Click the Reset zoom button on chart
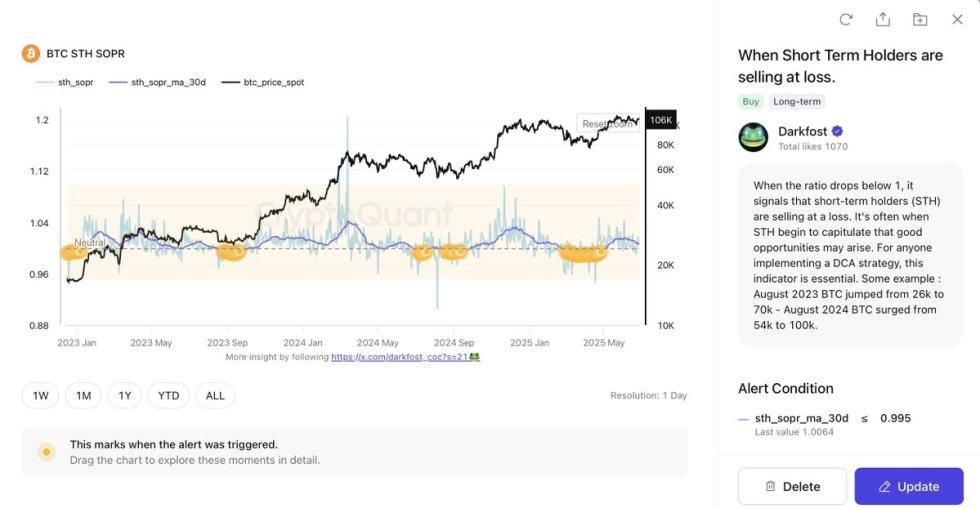980x508 pixels. click(606, 124)
